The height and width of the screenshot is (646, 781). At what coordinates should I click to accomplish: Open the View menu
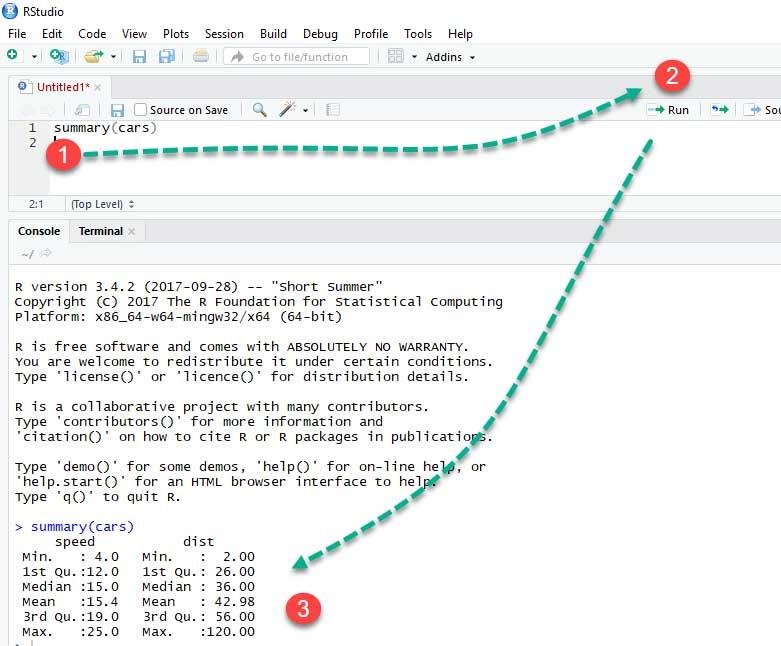[x=134, y=34]
